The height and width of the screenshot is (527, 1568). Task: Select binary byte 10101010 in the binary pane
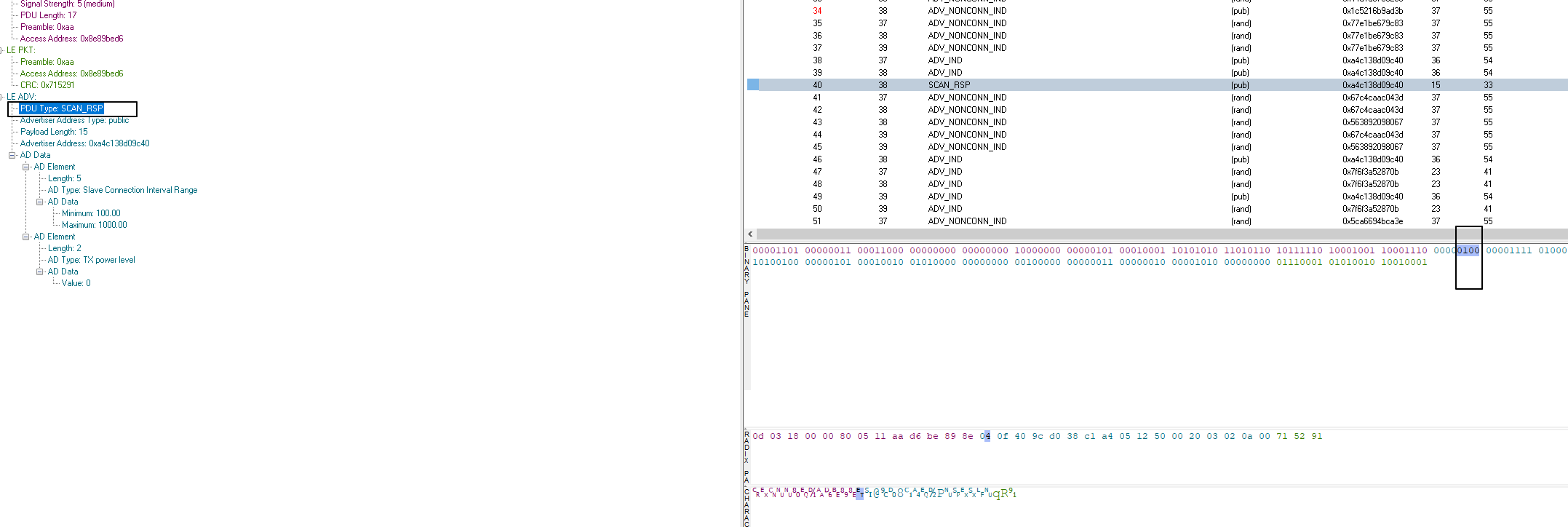pos(1195,250)
